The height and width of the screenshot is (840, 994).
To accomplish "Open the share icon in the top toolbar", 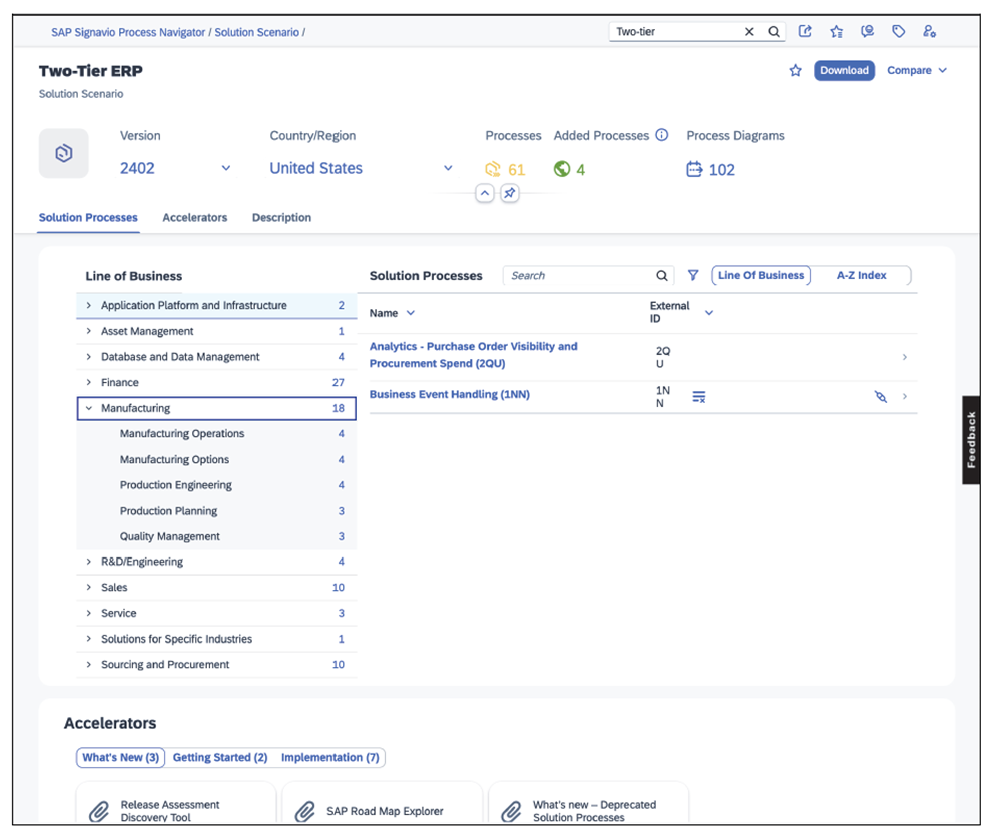I will tap(805, 31).
